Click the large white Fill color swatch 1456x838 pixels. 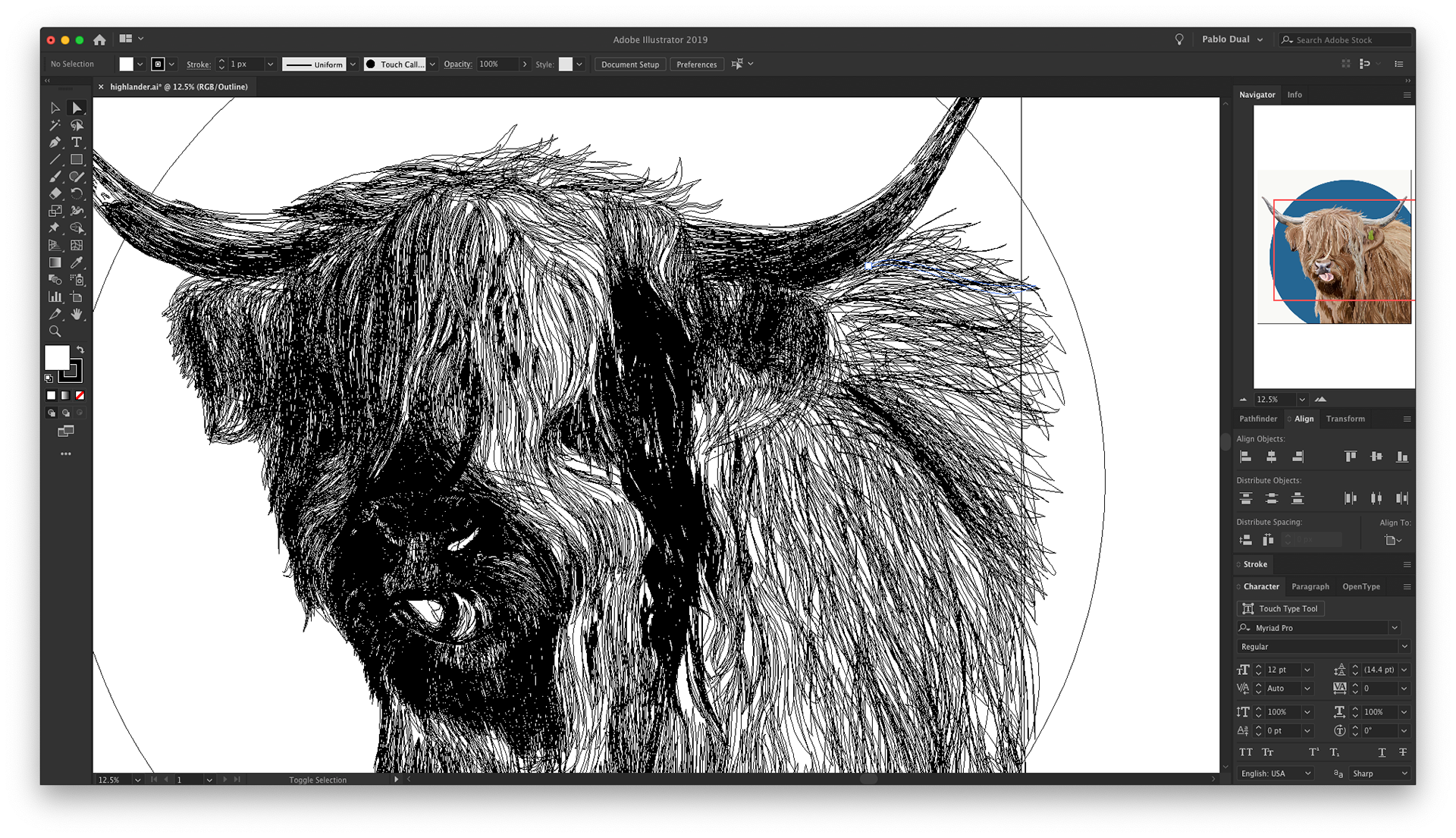click(57, 358)
